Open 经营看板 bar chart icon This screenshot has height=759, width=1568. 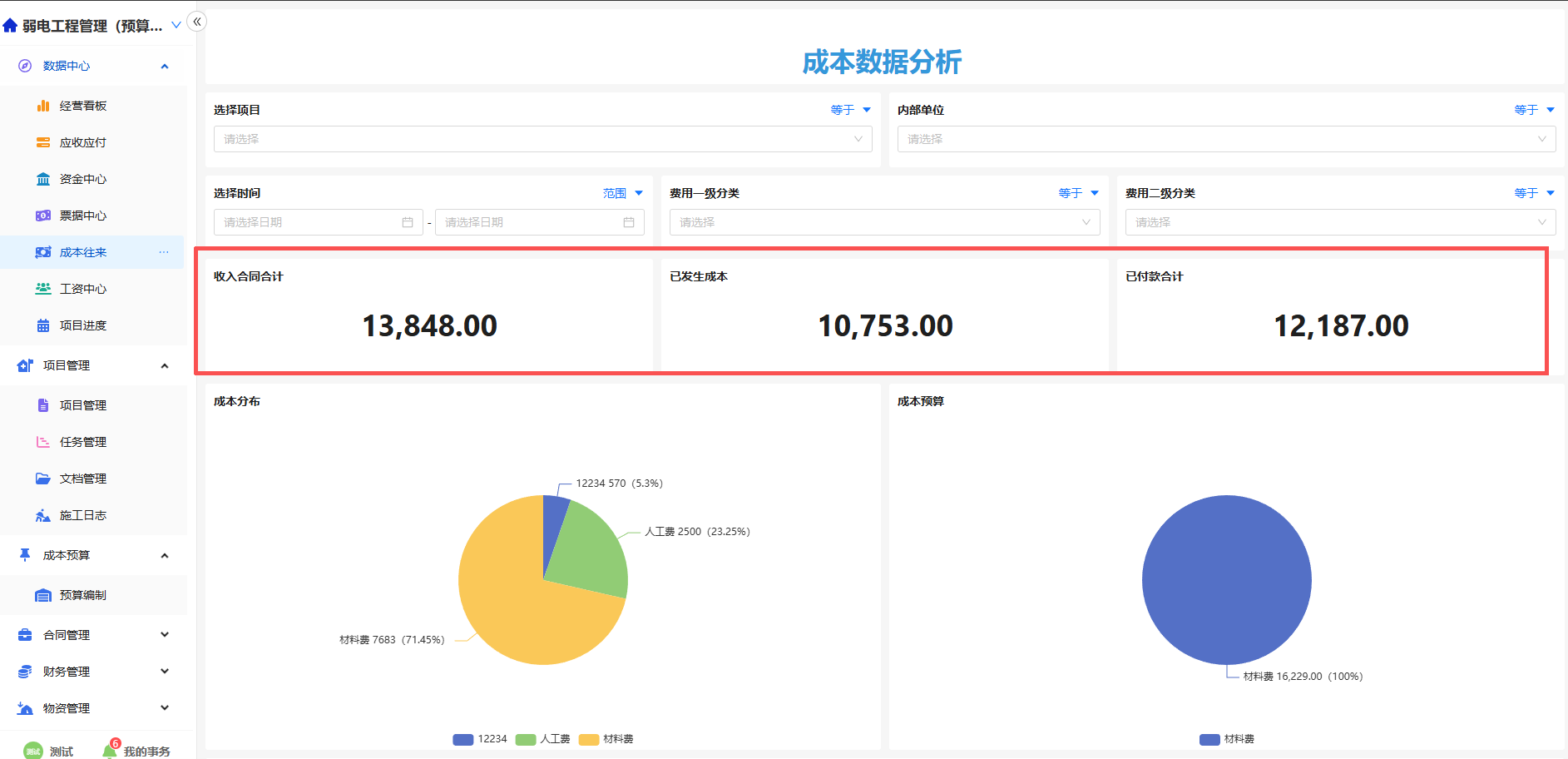[43, 106]
